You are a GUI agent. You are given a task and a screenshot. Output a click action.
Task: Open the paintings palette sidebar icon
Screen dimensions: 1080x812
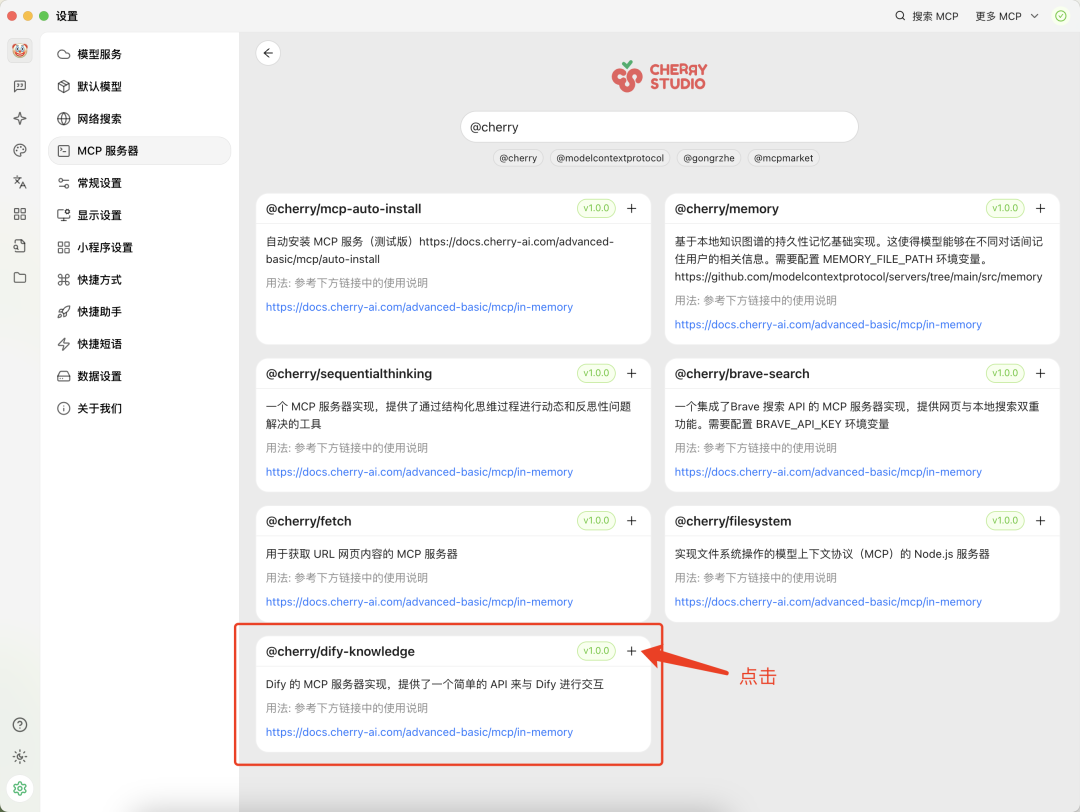(x=20, y=150)
